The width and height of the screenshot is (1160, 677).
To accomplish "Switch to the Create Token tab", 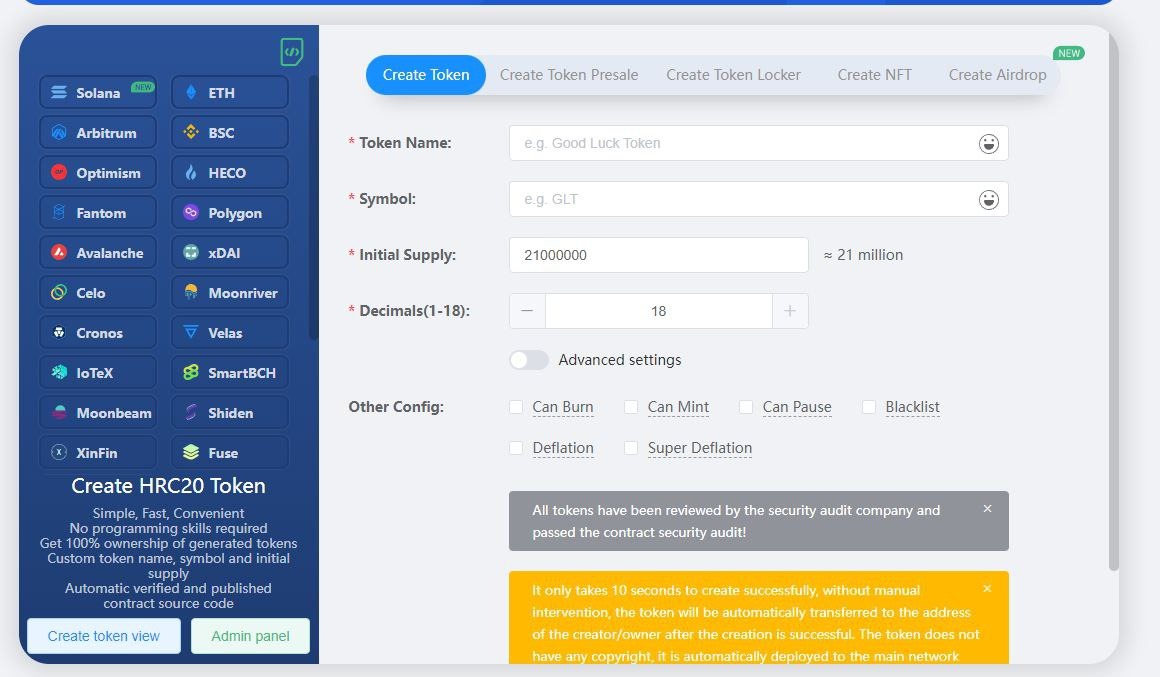I will tap(426, 75).
